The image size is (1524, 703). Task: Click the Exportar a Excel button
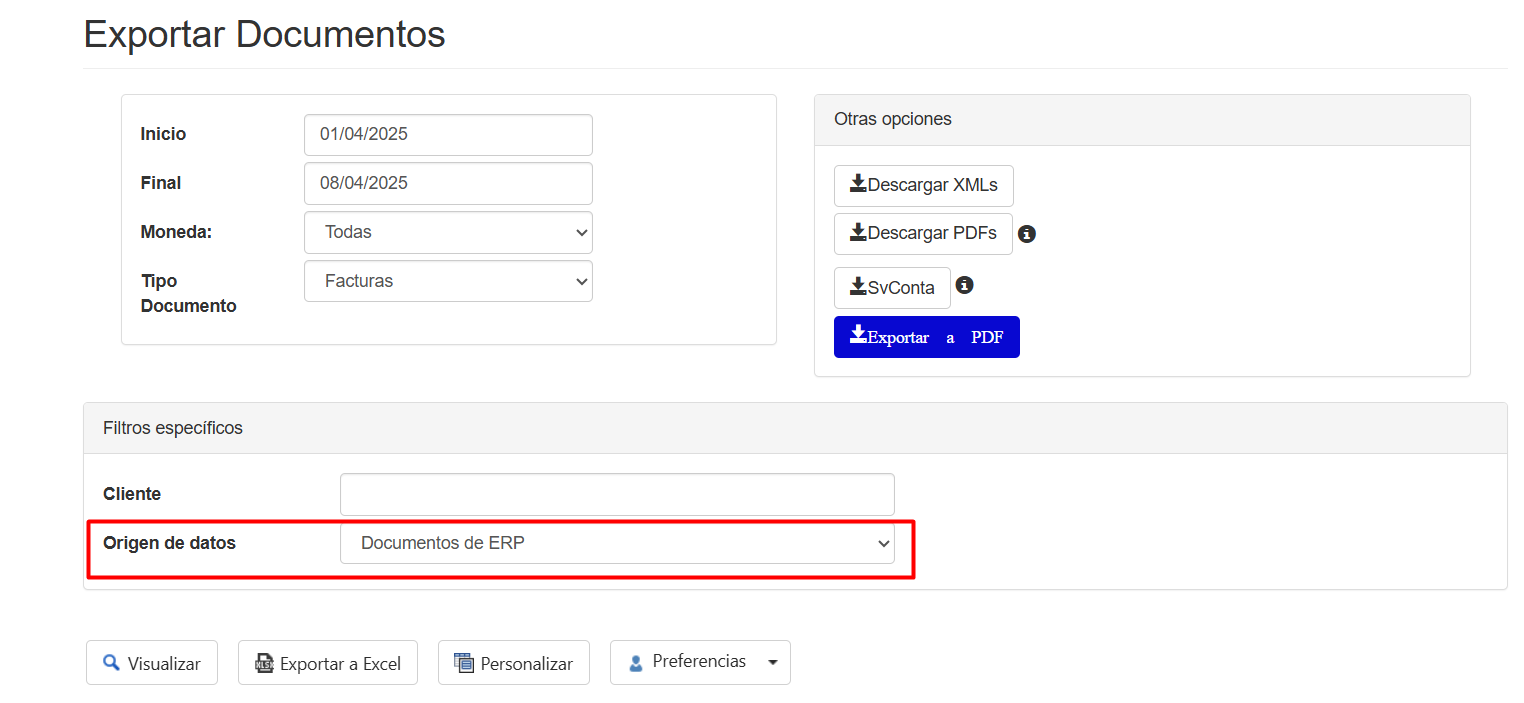pos(328,663)
